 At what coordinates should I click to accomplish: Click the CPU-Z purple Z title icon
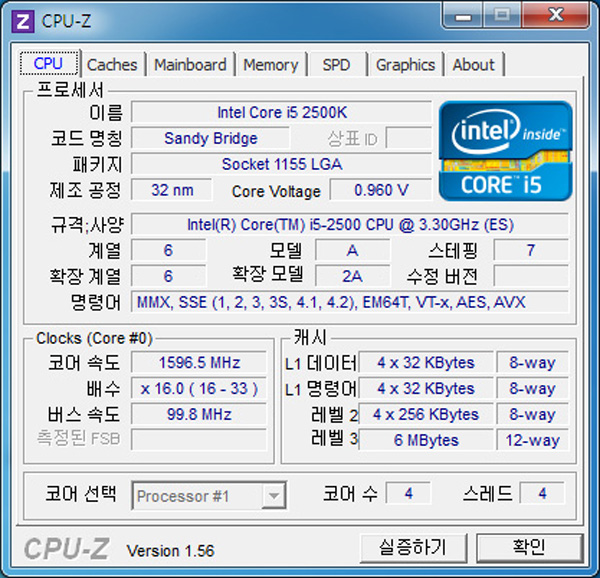23,21
